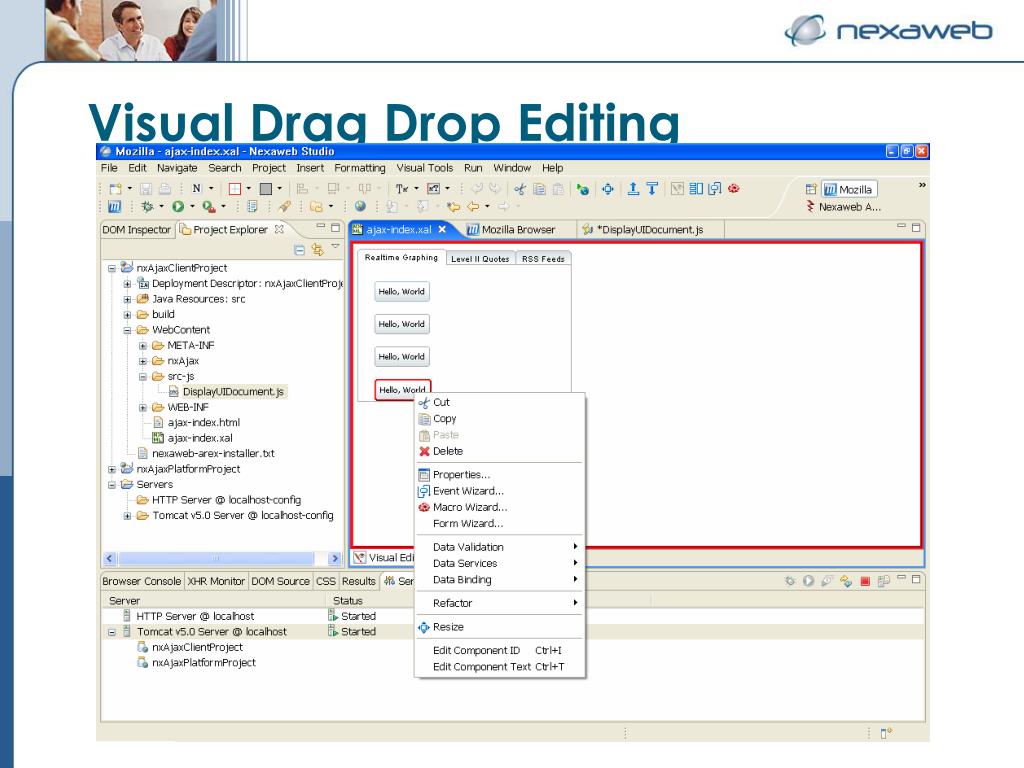Click the green Run button icon
This screenshot has width=1024, height=768.
(x=178, y=206)
